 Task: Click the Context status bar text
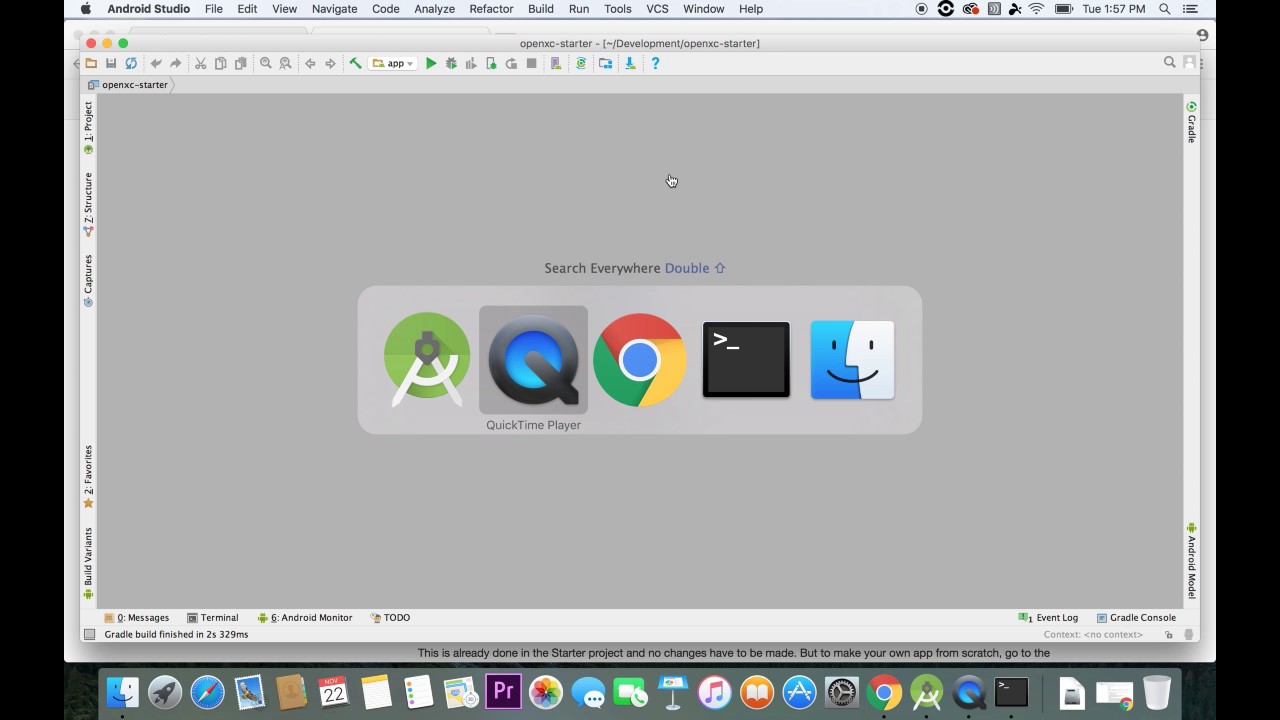click(x=1093, y=635)
